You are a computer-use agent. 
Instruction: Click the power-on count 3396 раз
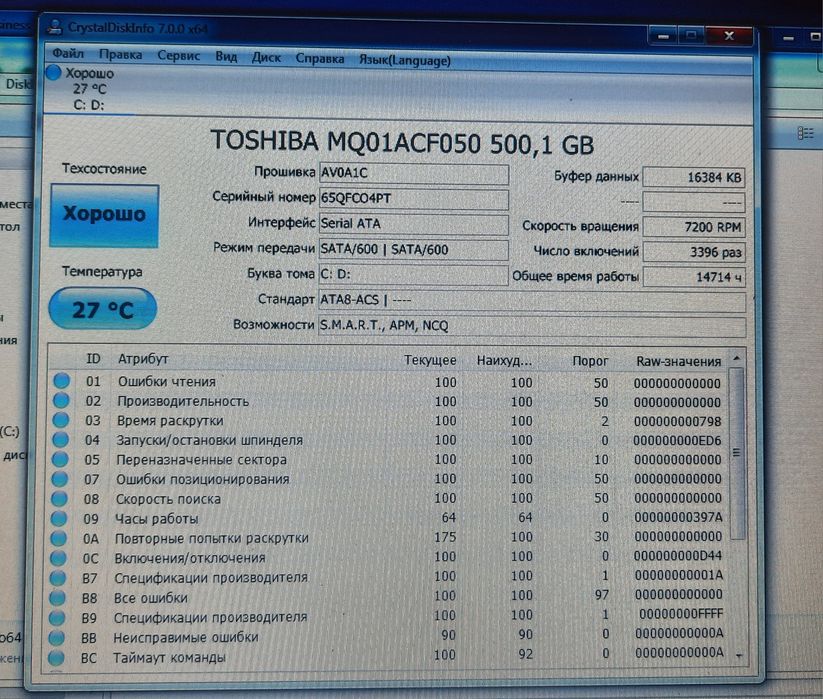tap(694, 252)
